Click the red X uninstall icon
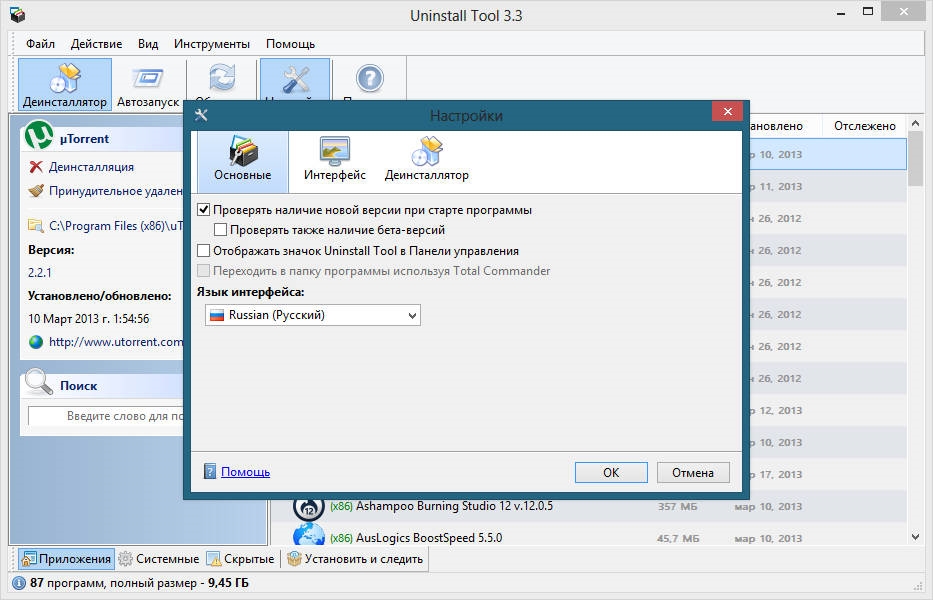Viewport: 933px width, 600px height. point(36,167)
